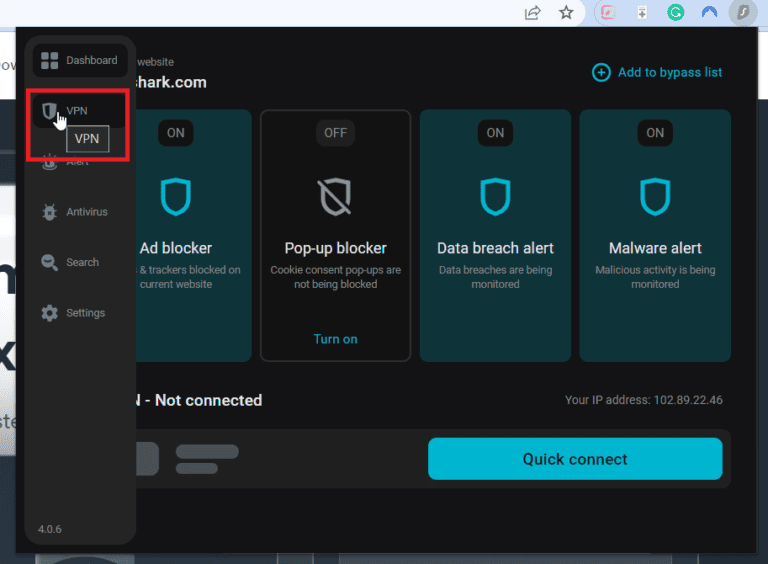The width and height of the screenshot is (768, 564).
Task: Select VPN in the sidebar
Action: 80,111
